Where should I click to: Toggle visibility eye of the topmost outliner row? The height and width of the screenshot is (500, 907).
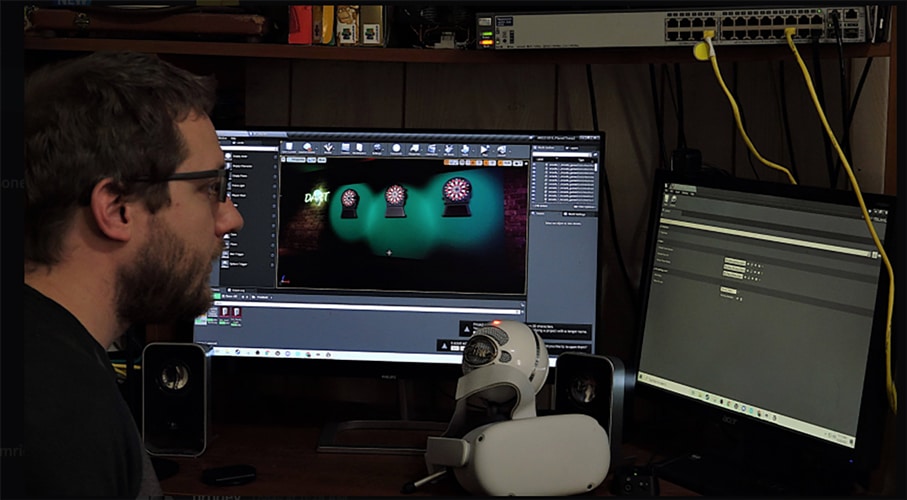(x=533, y=165)
